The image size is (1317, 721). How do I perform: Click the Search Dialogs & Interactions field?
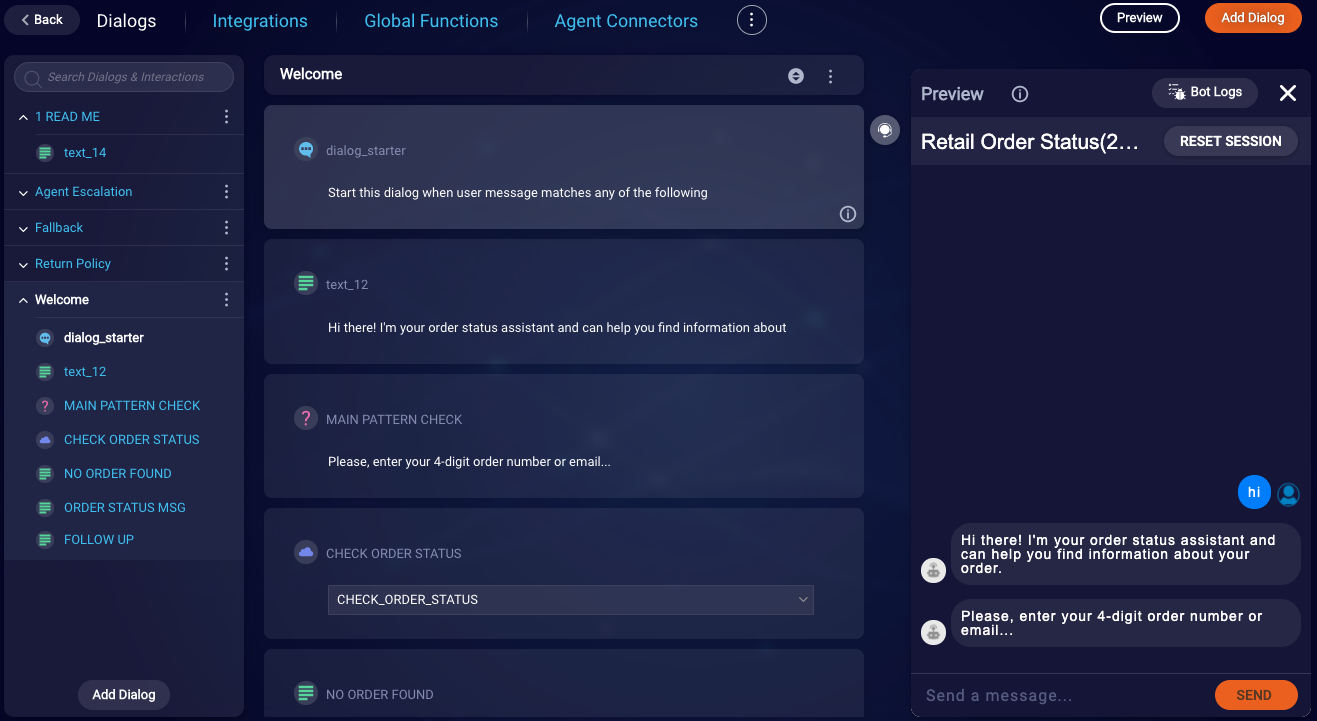pyautogui.click(x=124, y=77)
